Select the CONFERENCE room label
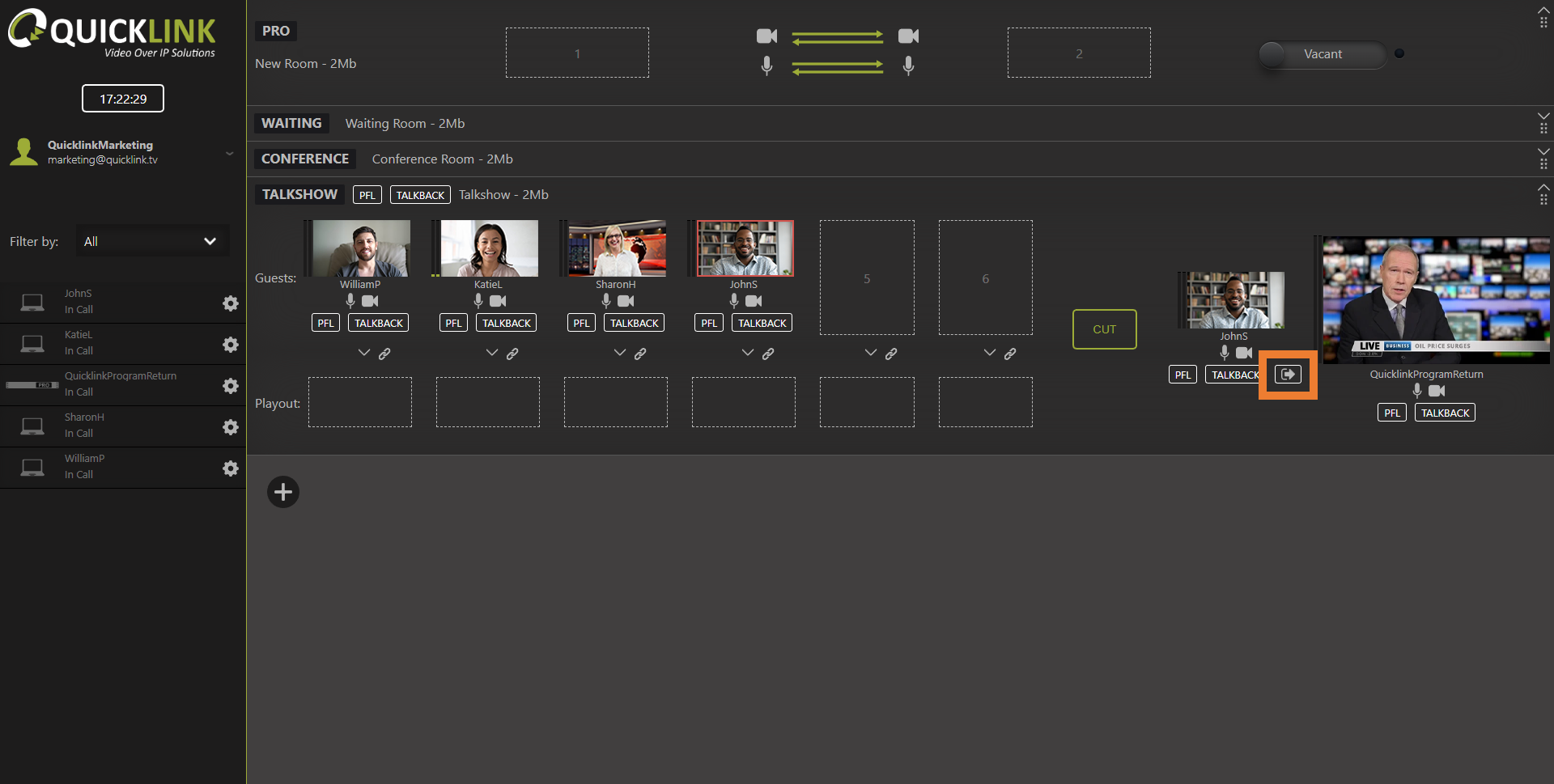The image size is (1554, 784). tap(305, 159)
